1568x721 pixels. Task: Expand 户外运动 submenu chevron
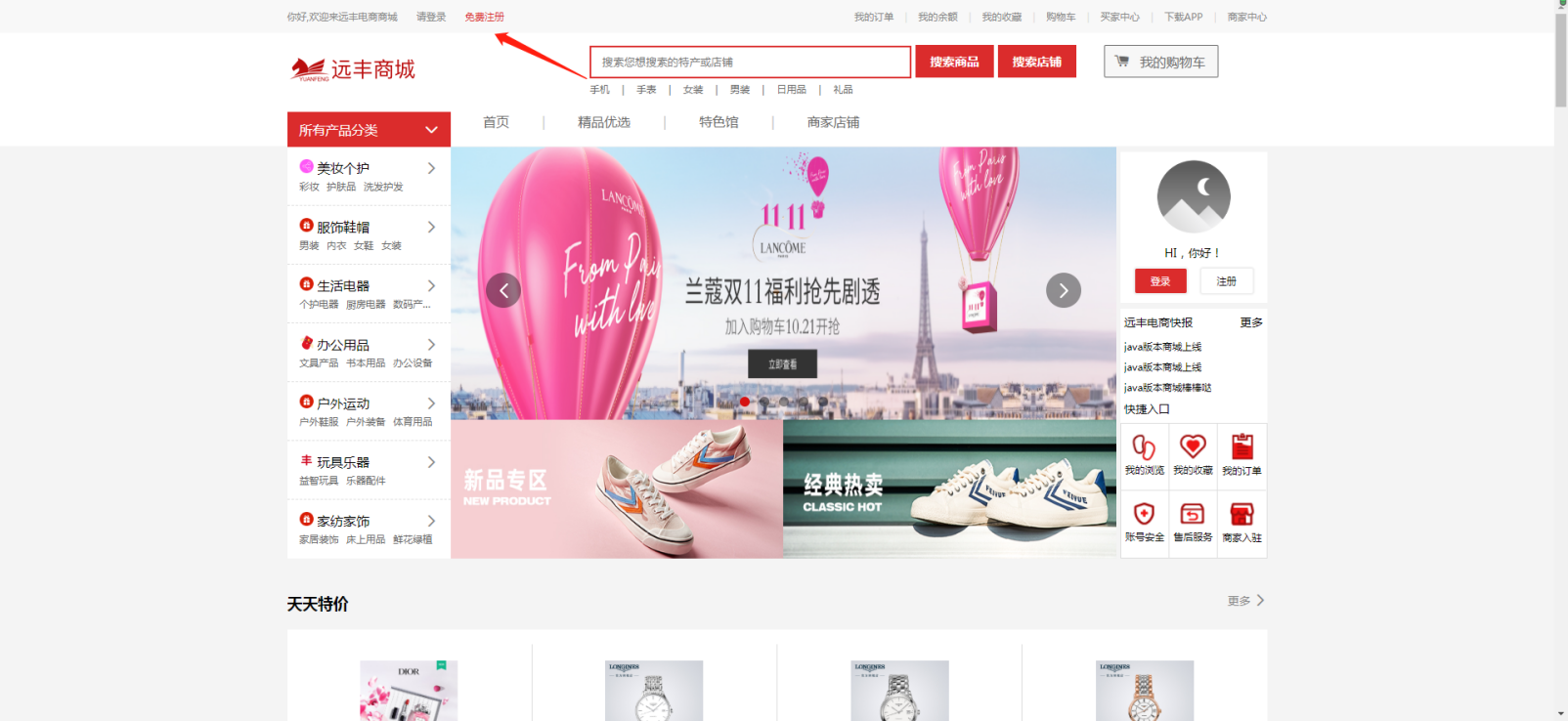pyautogui.click(x=431, y=403)
